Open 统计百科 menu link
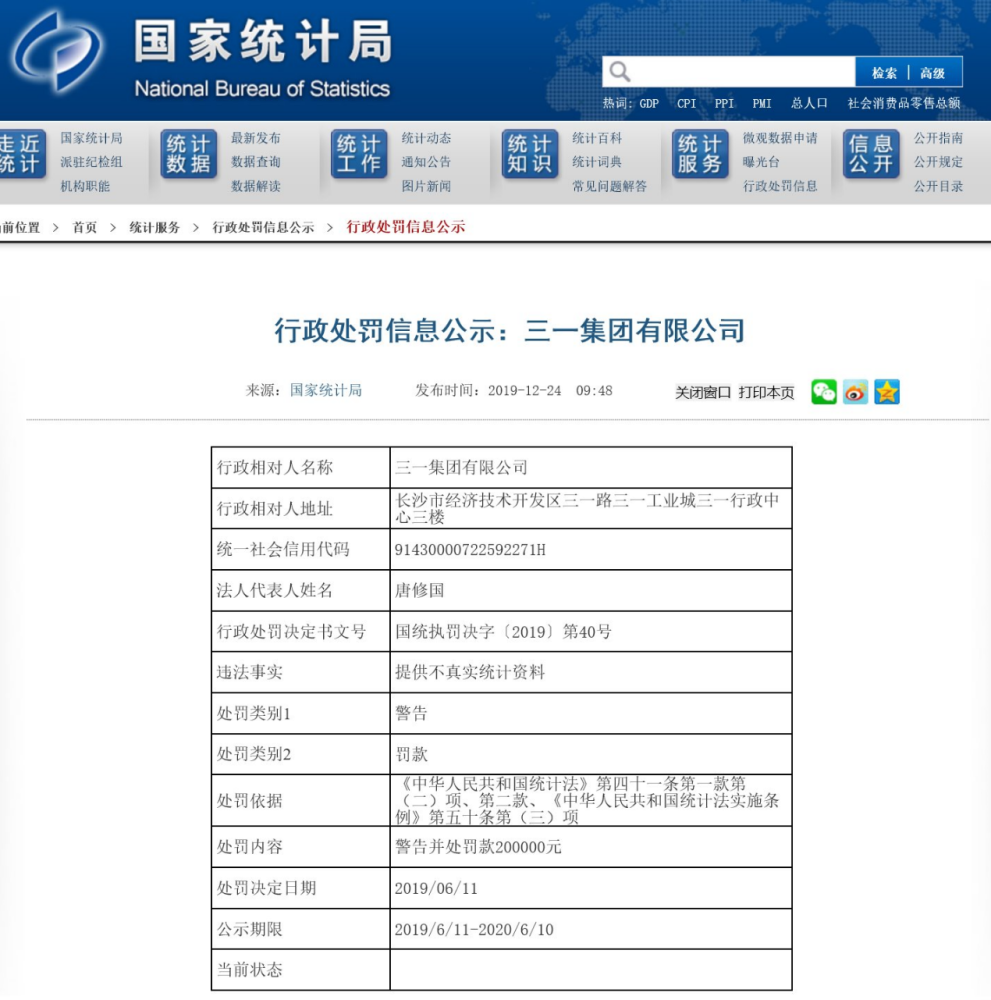This screenshot has height=1000, width=991. coord(597,138)
